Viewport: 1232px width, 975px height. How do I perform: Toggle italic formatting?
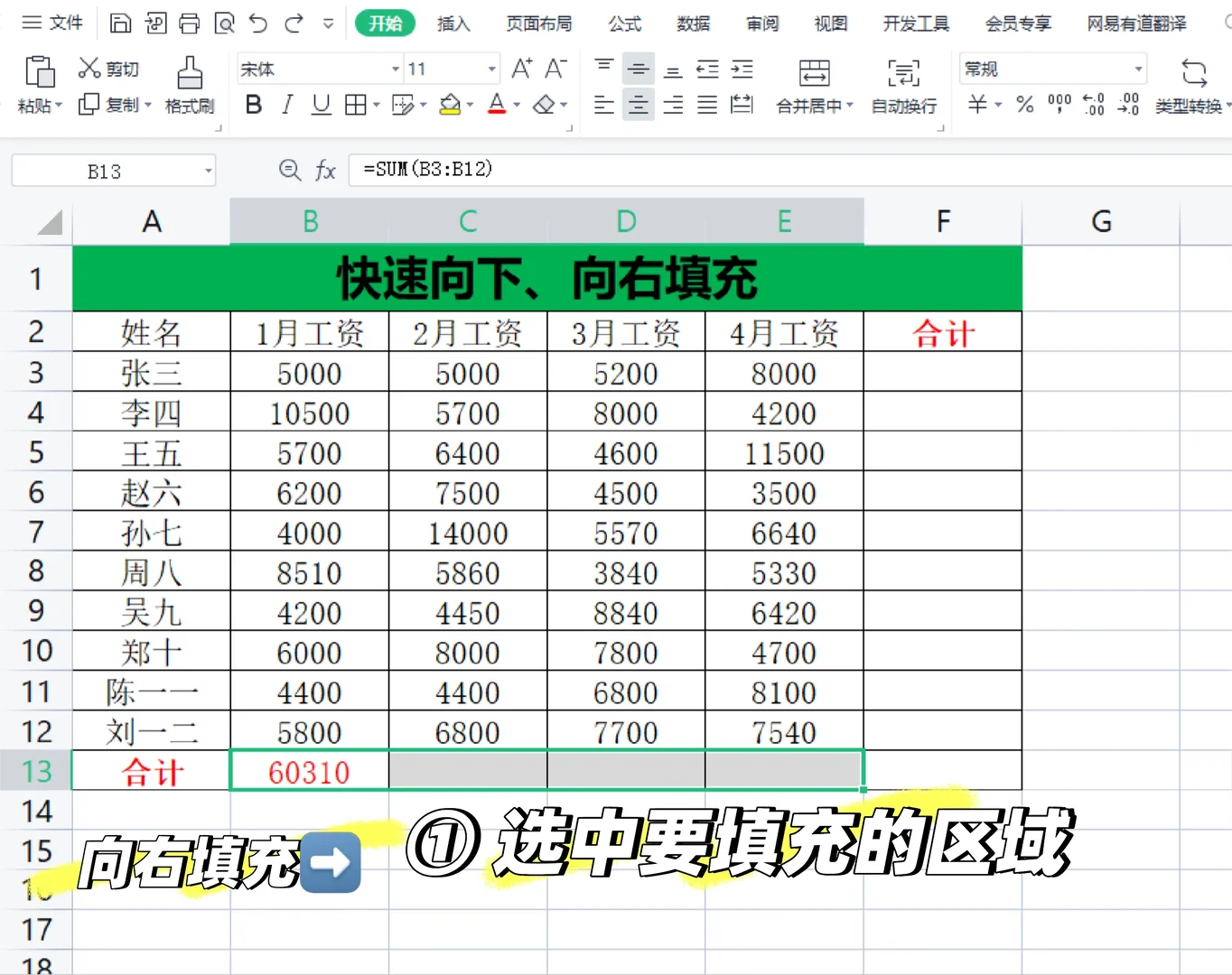(x=286, y=105)
